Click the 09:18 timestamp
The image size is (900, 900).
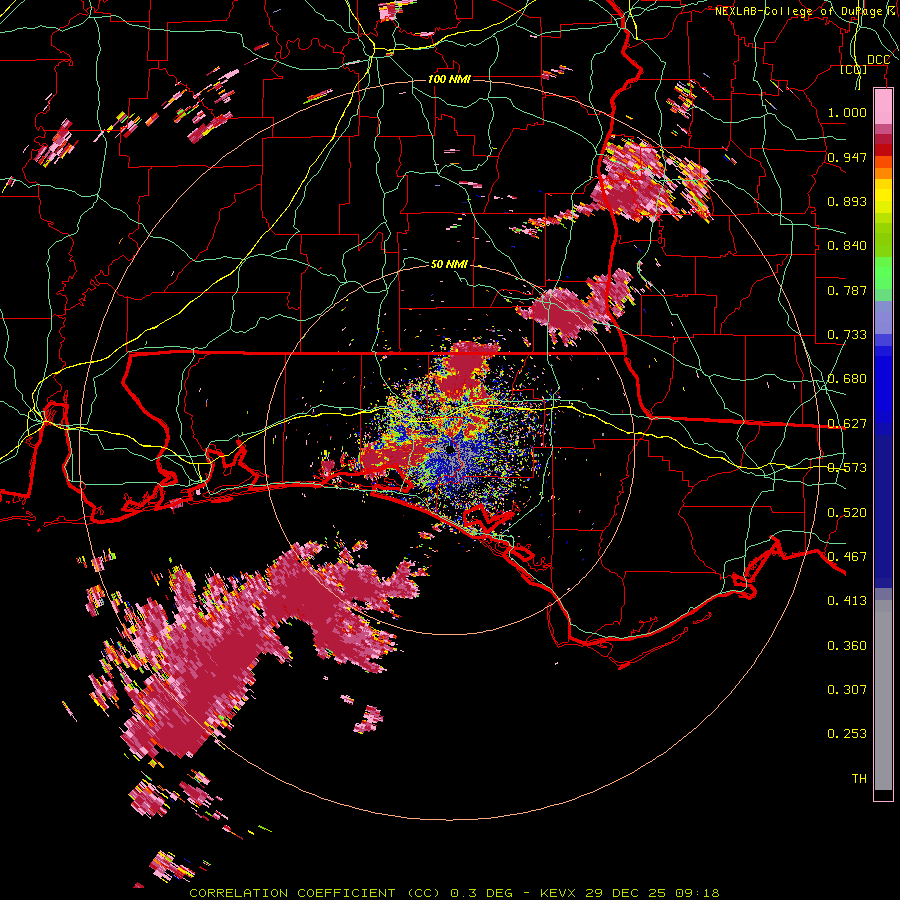coord(696,893)
